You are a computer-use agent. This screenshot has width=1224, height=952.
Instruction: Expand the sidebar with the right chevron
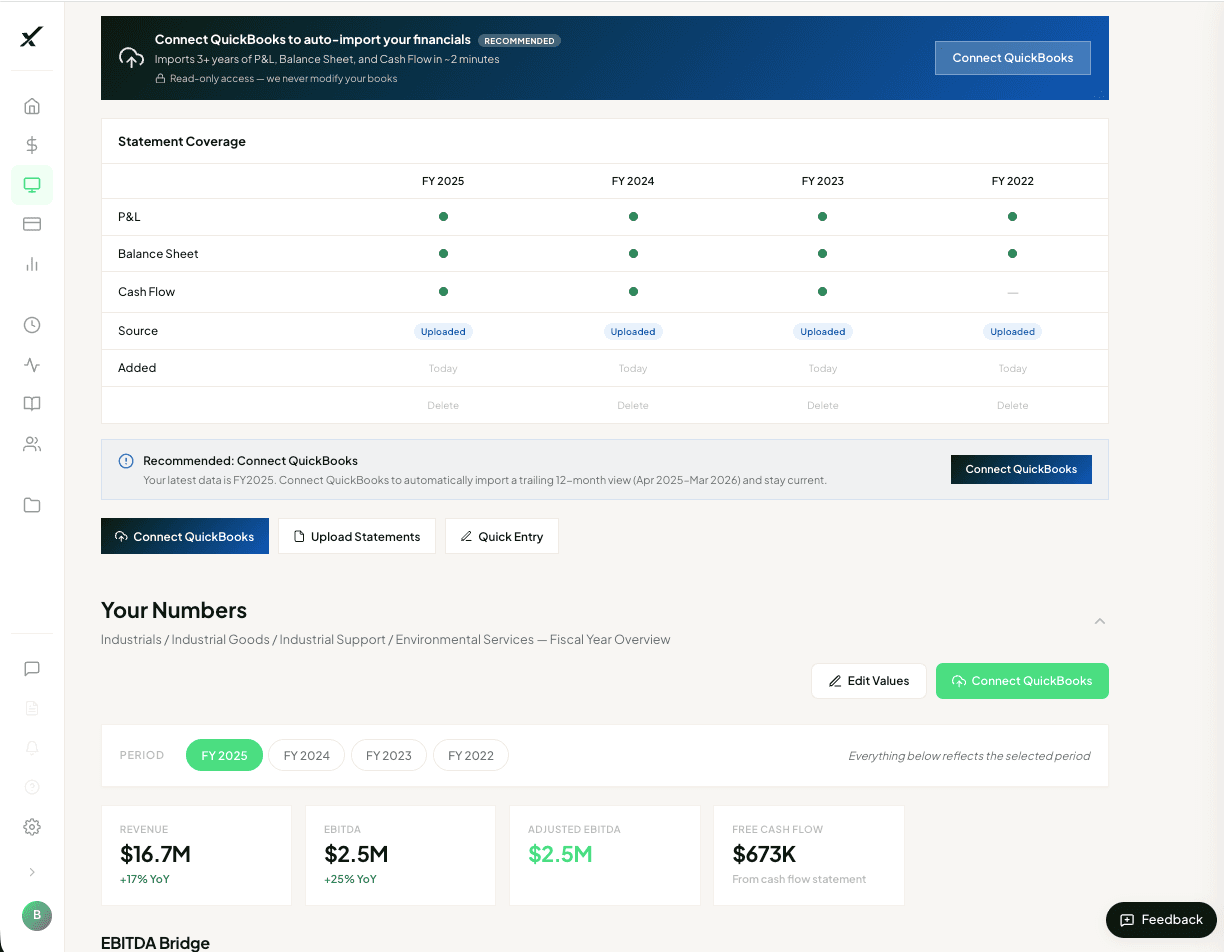coord(31,871)
